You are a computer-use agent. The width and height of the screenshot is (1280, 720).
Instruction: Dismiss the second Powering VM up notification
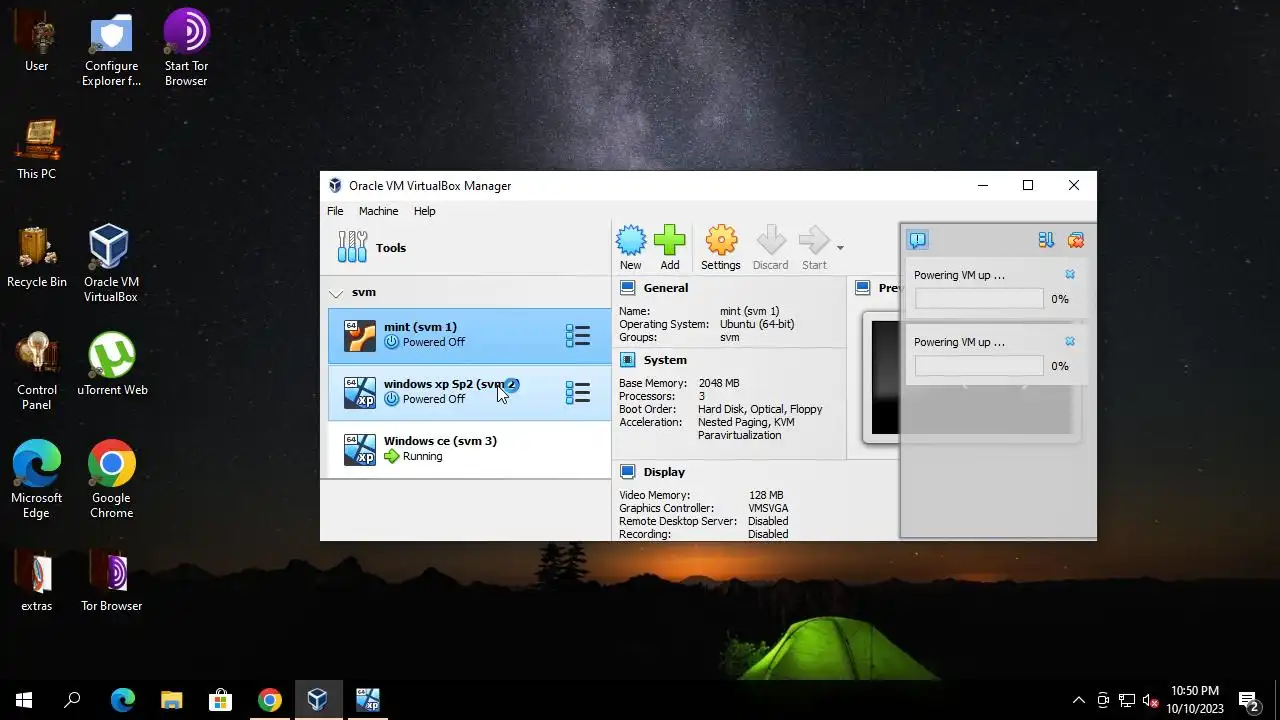(1070, 342)
